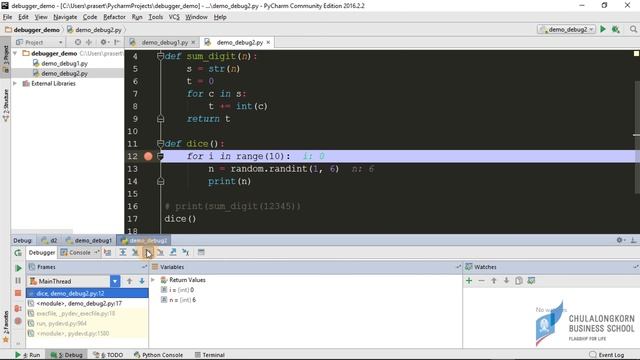Viewport: 640px width, 360px height.
Task: Stop the debug session red square
Action: (18, 293)
